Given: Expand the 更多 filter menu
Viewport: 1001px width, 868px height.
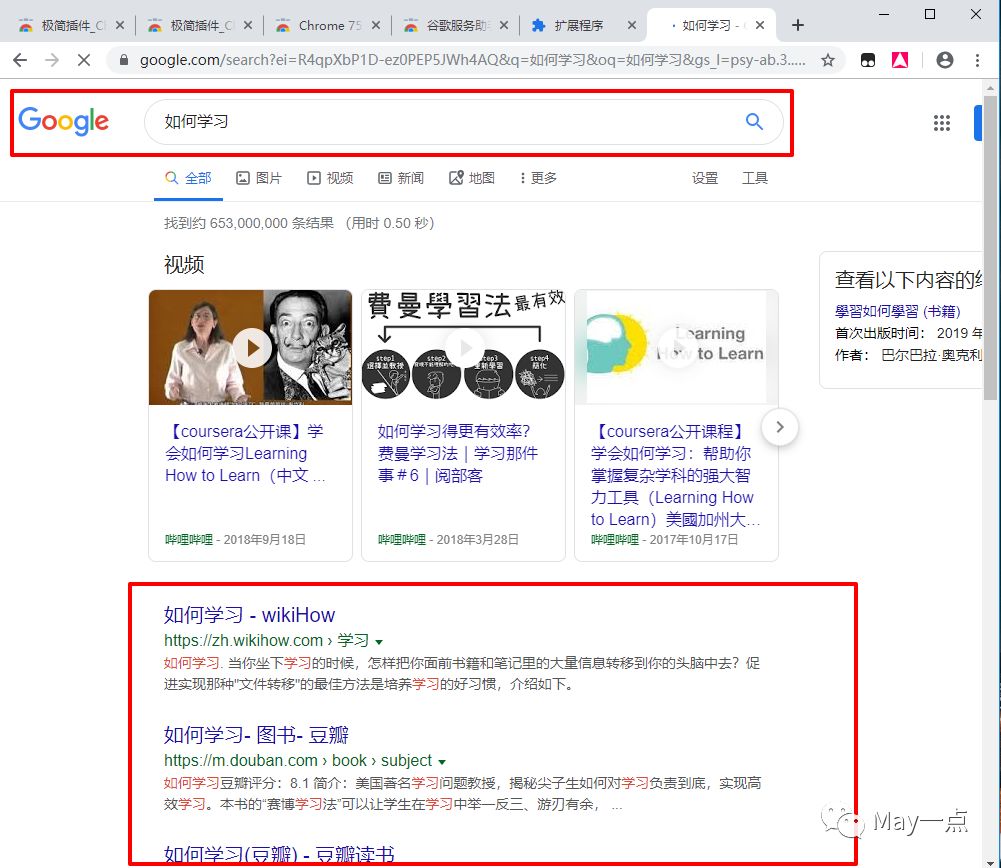Looking at the screenshot, I should point(538,178).
